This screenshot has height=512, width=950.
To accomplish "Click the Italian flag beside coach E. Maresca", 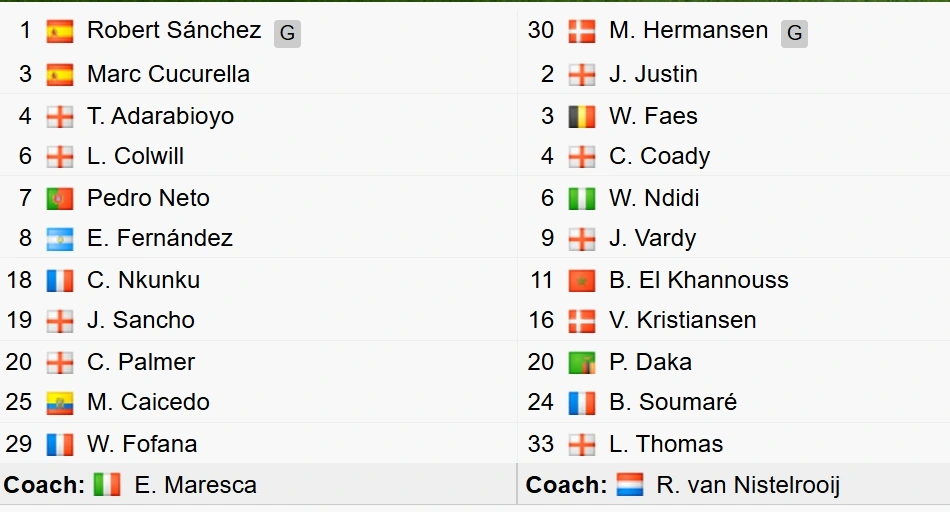I will click(x=107, y=485).
